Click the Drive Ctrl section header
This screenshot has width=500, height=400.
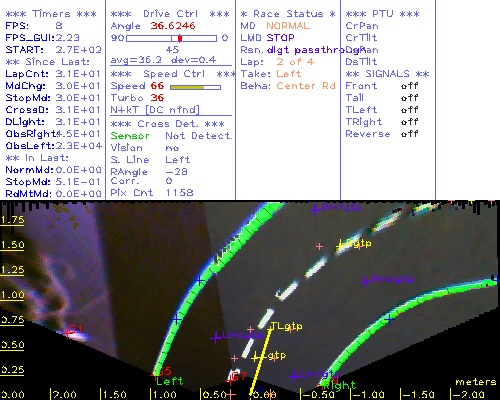coord(170,14)
